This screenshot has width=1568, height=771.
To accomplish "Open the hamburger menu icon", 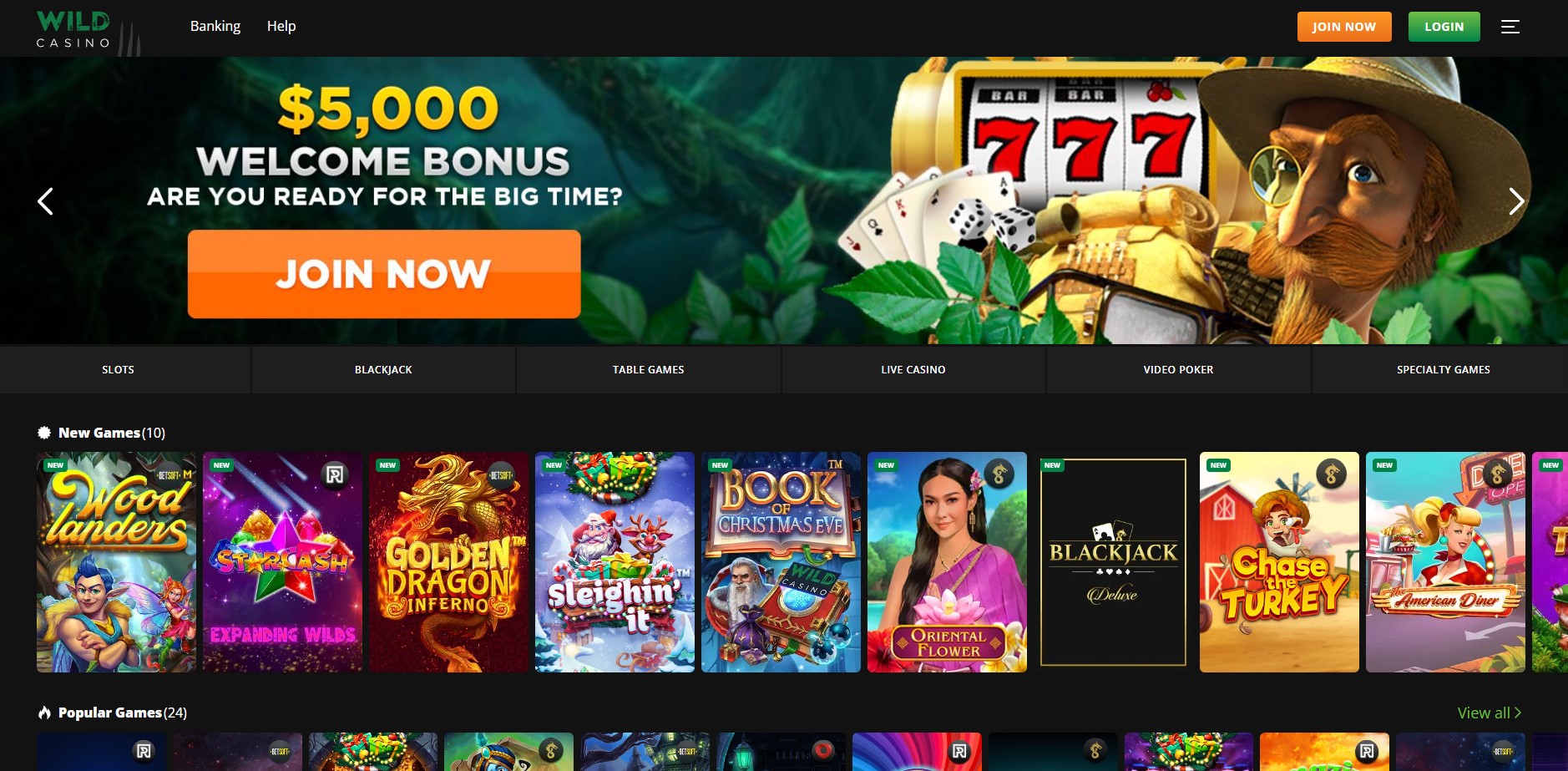I will 1510,27.
